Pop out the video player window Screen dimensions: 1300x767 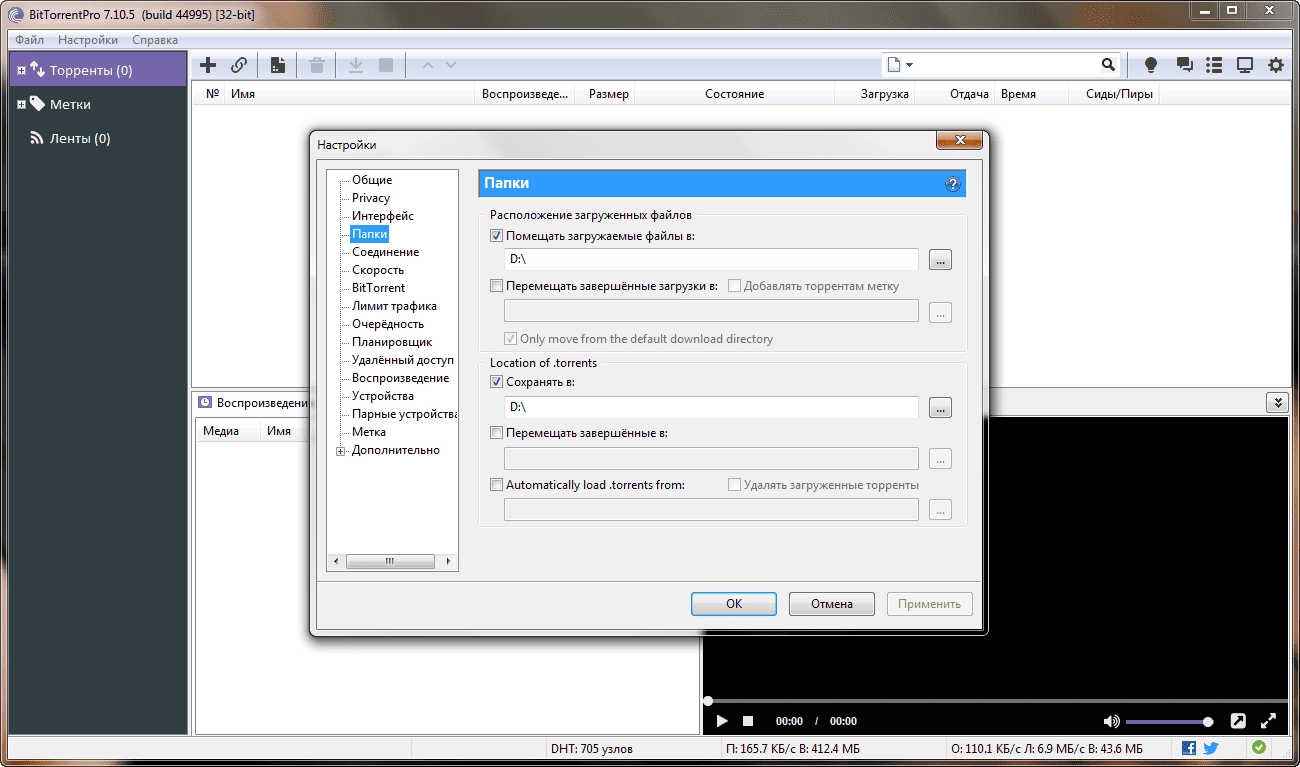(1237, 721)
